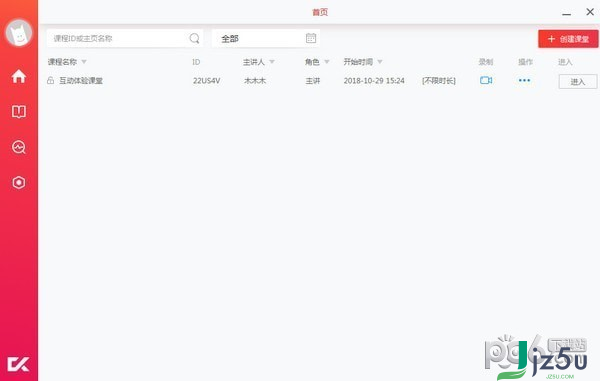This screenshot has height=381, width=600.
Task: Open the settings hexagon icon
Action: [x=18, y=182]
